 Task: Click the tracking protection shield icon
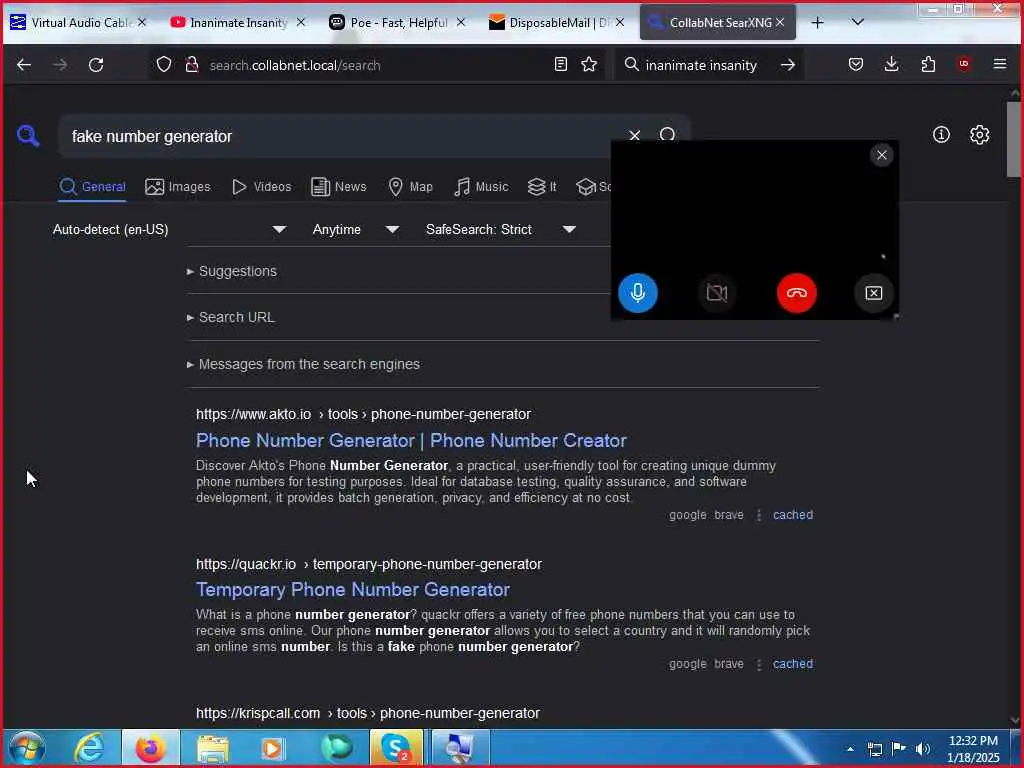pyautogui.click(x=164, y=65)
